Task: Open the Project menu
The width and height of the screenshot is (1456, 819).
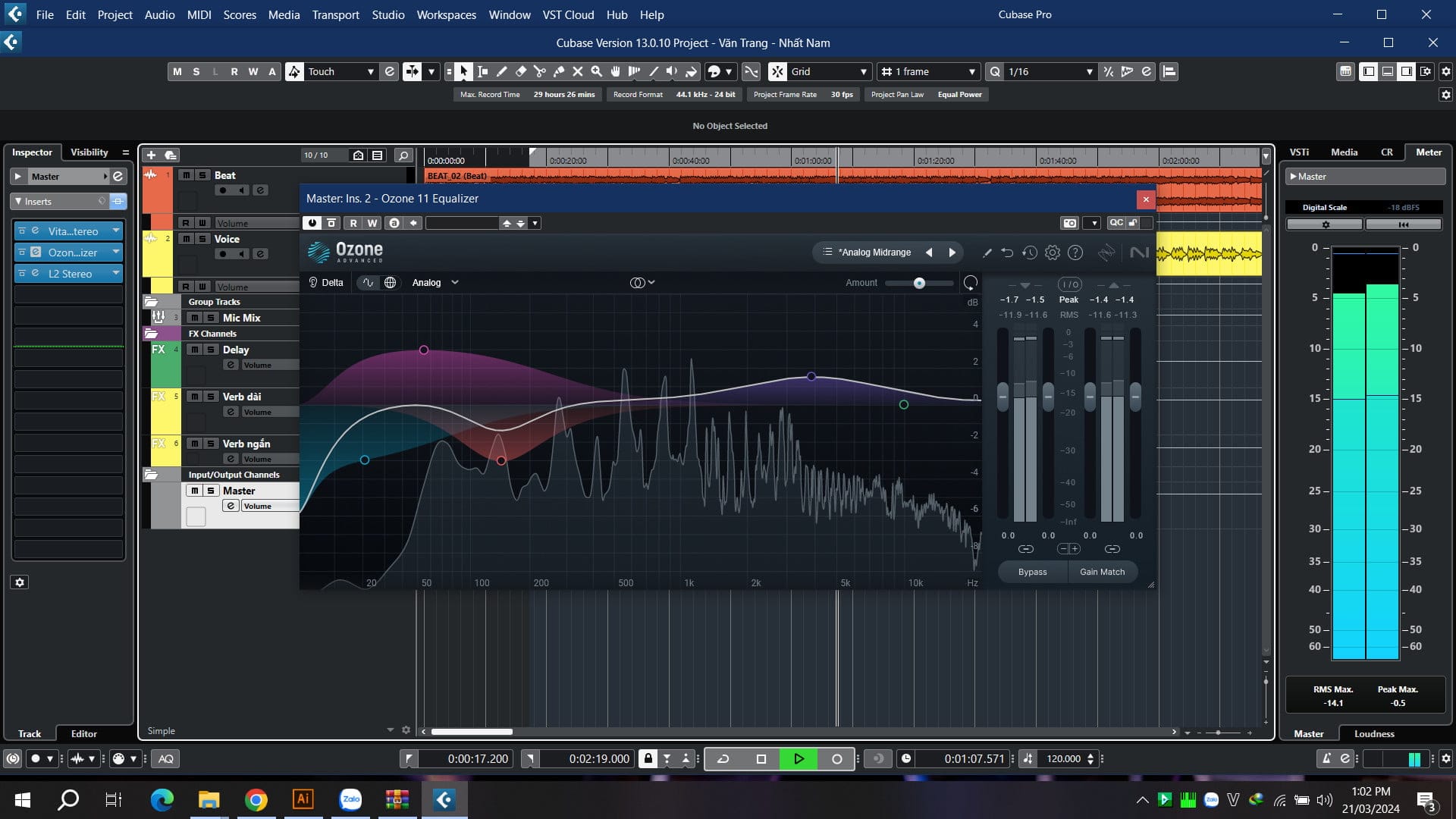Action: pos(115,14)
